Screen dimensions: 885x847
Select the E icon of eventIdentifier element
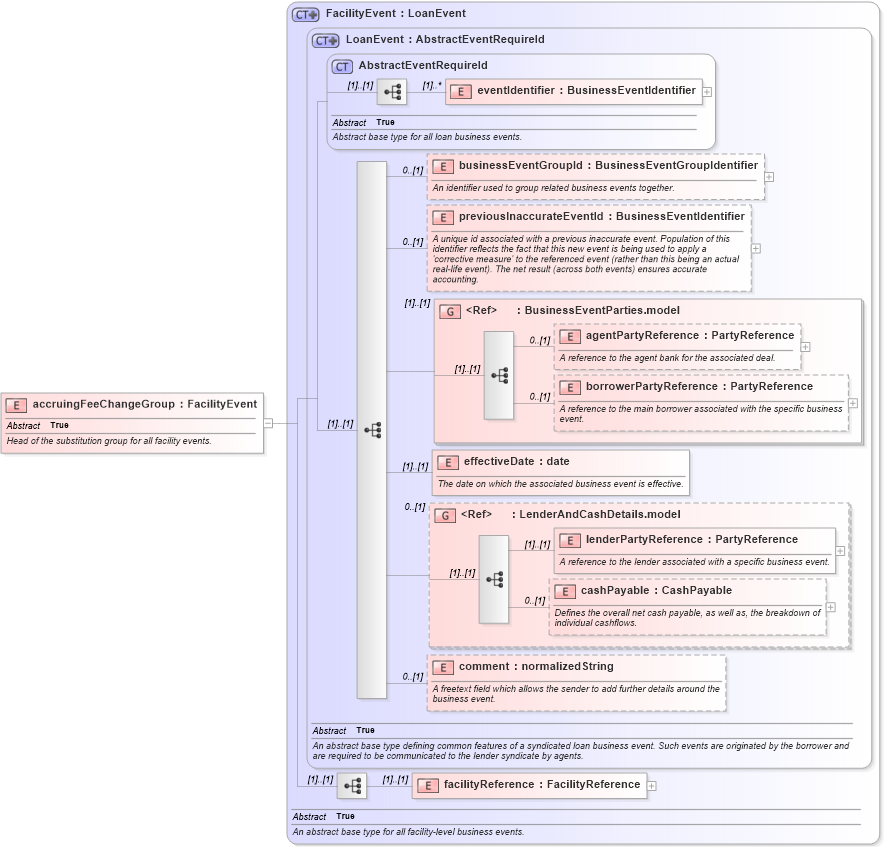click(x=460, y=91)
